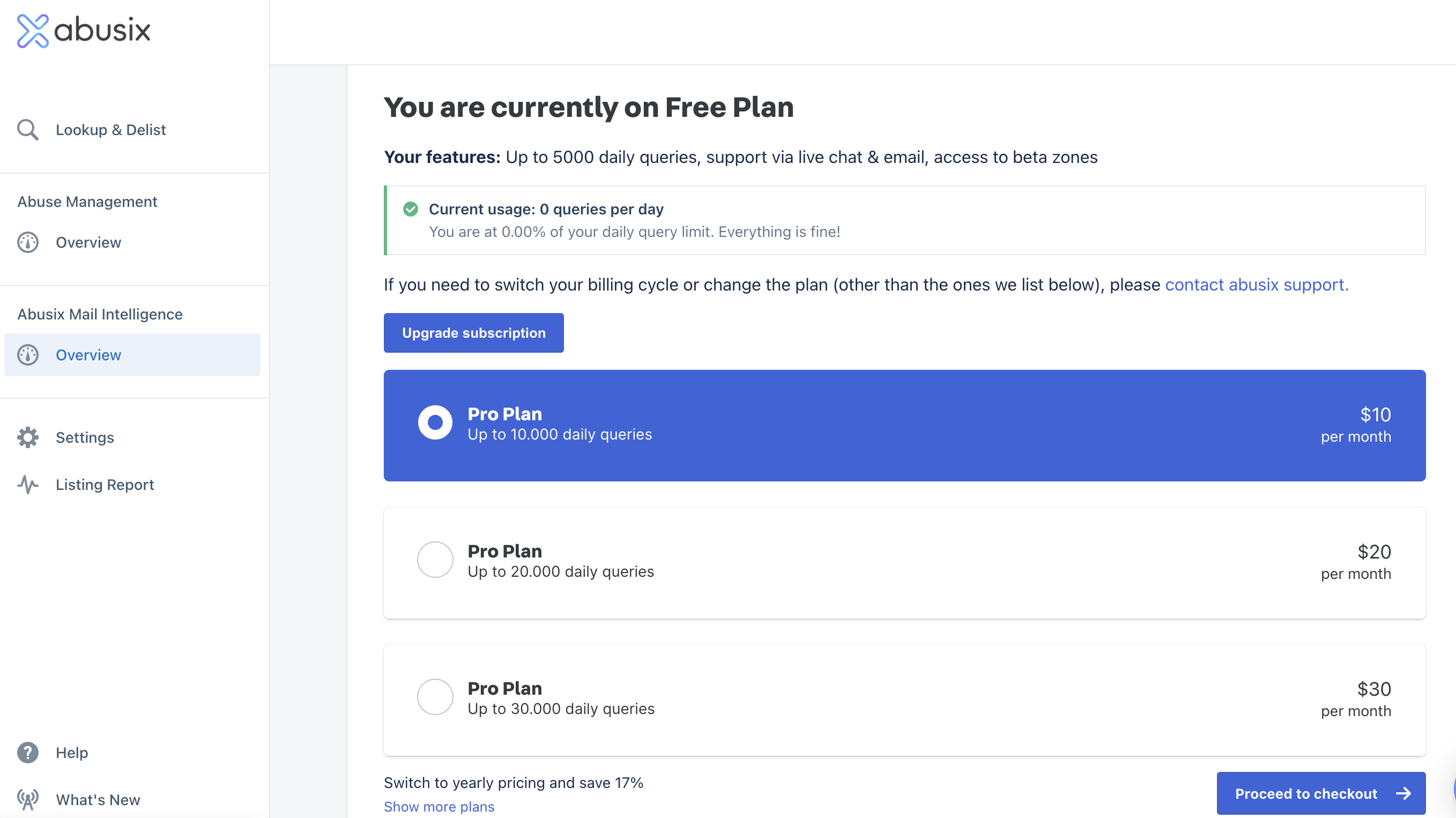Click the What's New broadcast icon
Image resolution: width=1456 pixels, height=818 pixels.
pyautogui.click(x=28, y=799)
